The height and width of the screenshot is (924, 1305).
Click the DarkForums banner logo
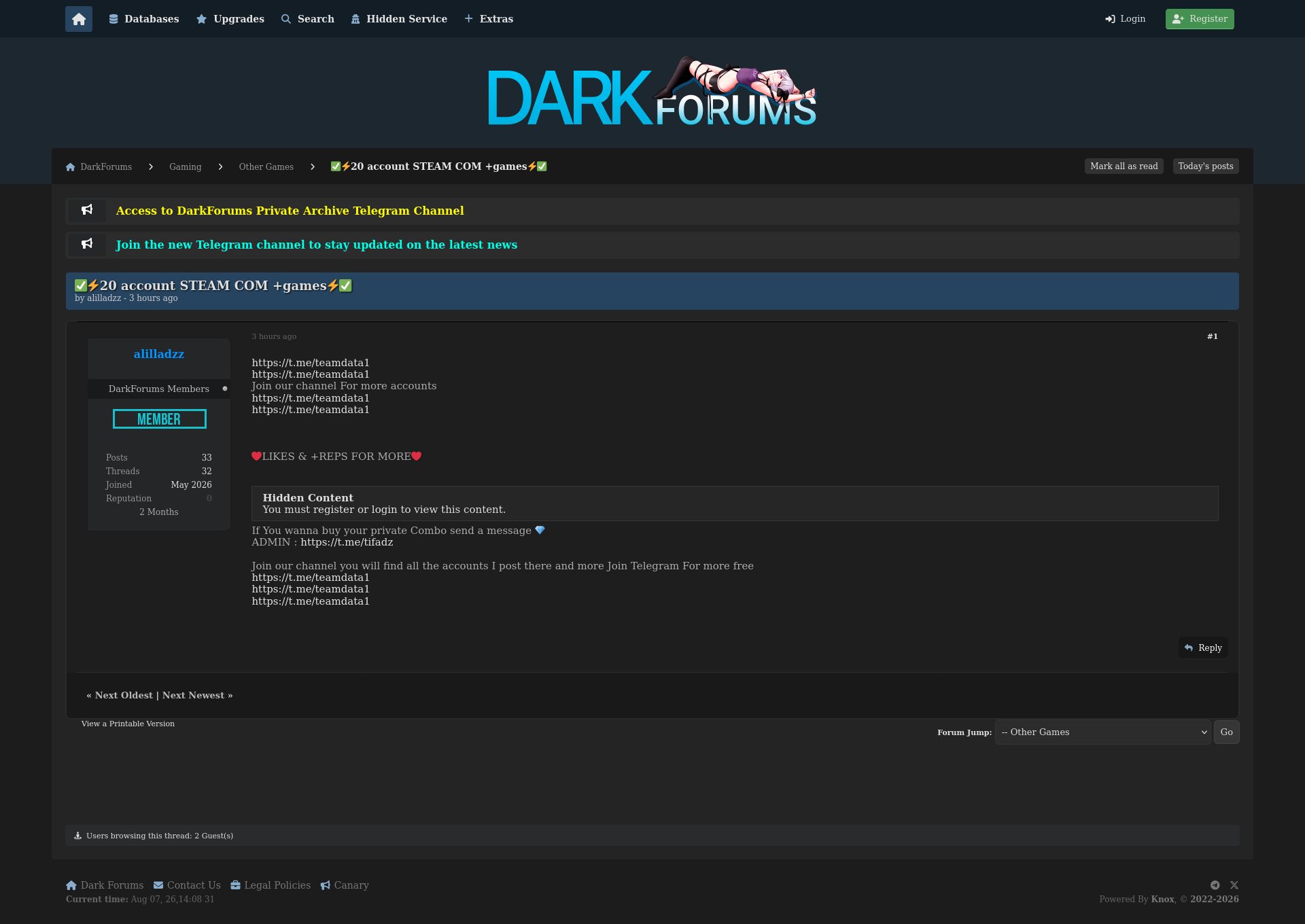pyautogui.click(x=652, y=92)
